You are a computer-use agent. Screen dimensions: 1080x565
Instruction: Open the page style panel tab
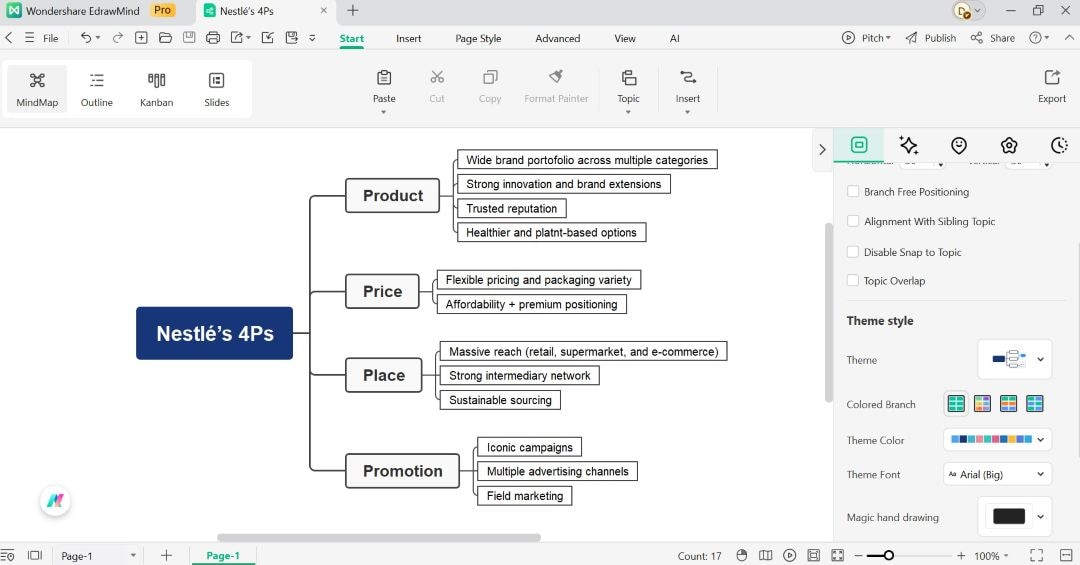859,145
